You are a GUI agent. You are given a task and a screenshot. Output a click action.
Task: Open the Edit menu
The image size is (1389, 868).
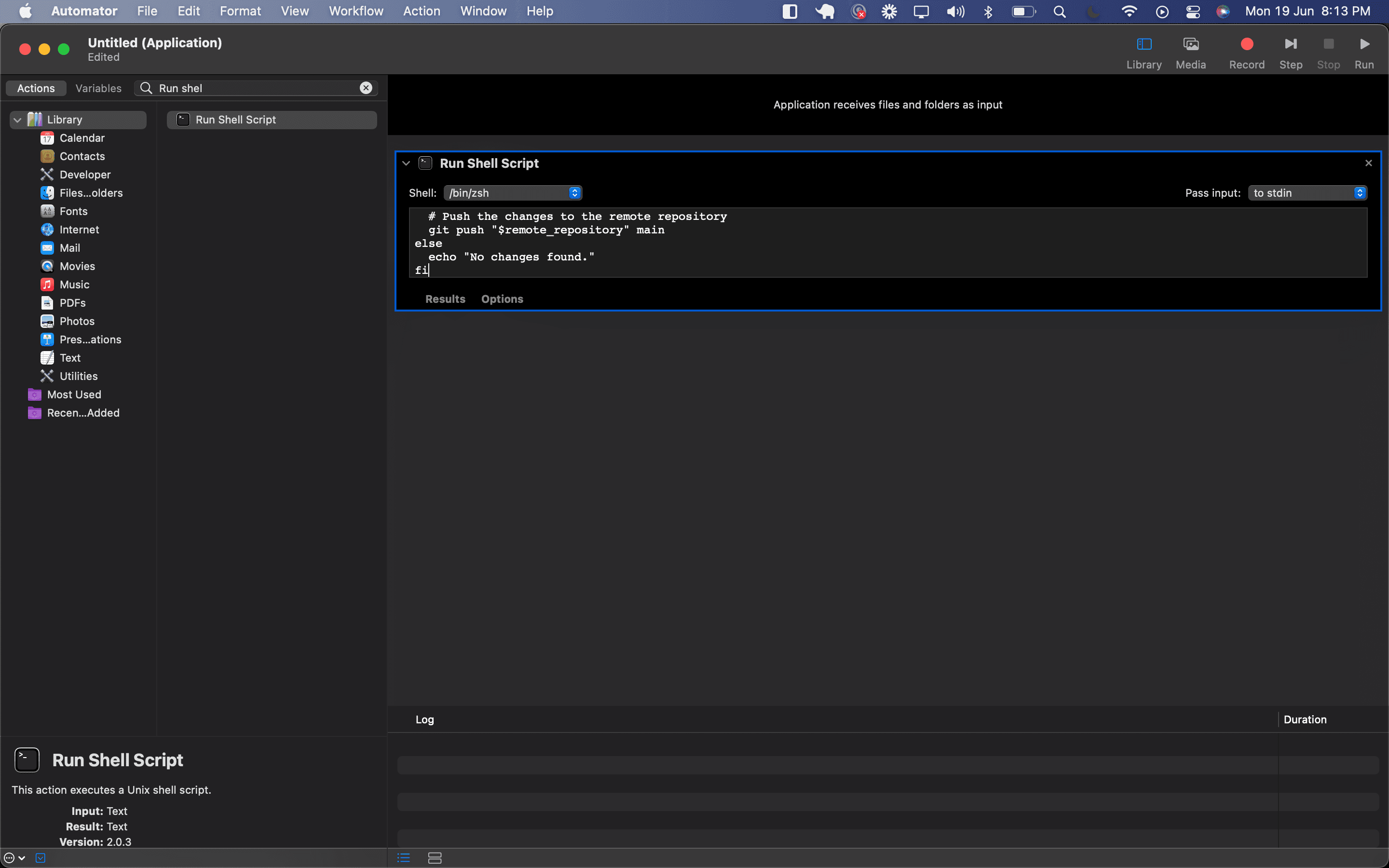tap(188, 11)
